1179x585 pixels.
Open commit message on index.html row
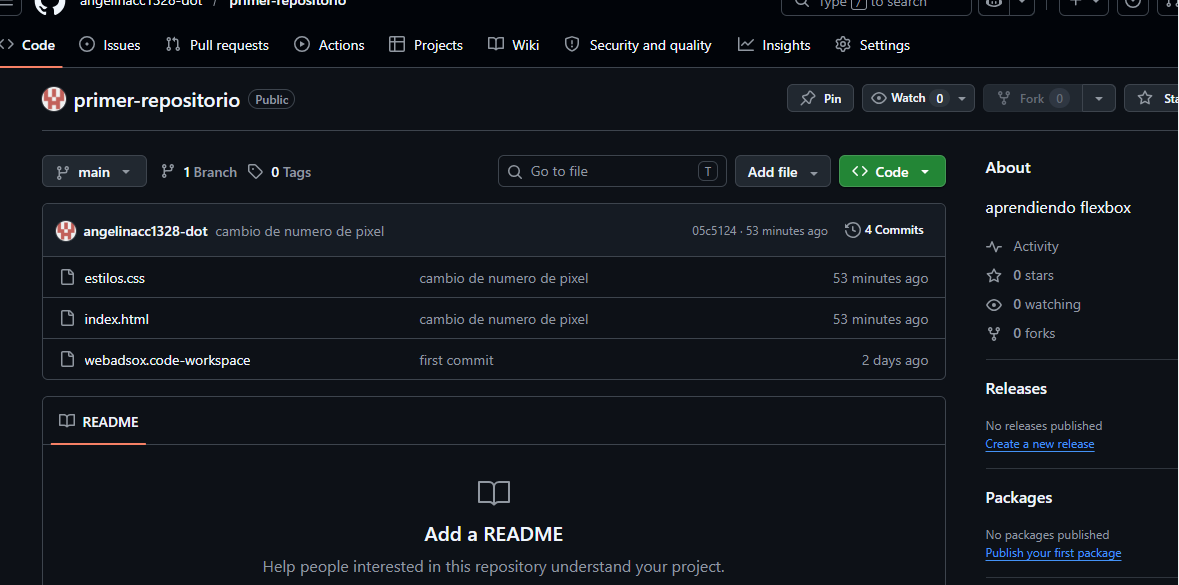(504, 320)
